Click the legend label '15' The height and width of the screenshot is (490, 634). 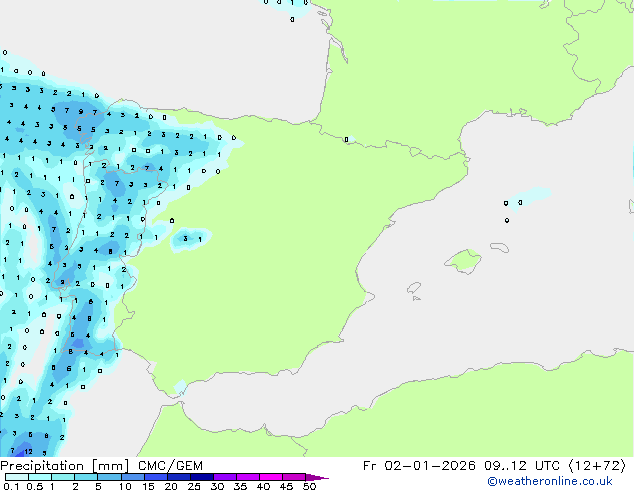[148, 486]
